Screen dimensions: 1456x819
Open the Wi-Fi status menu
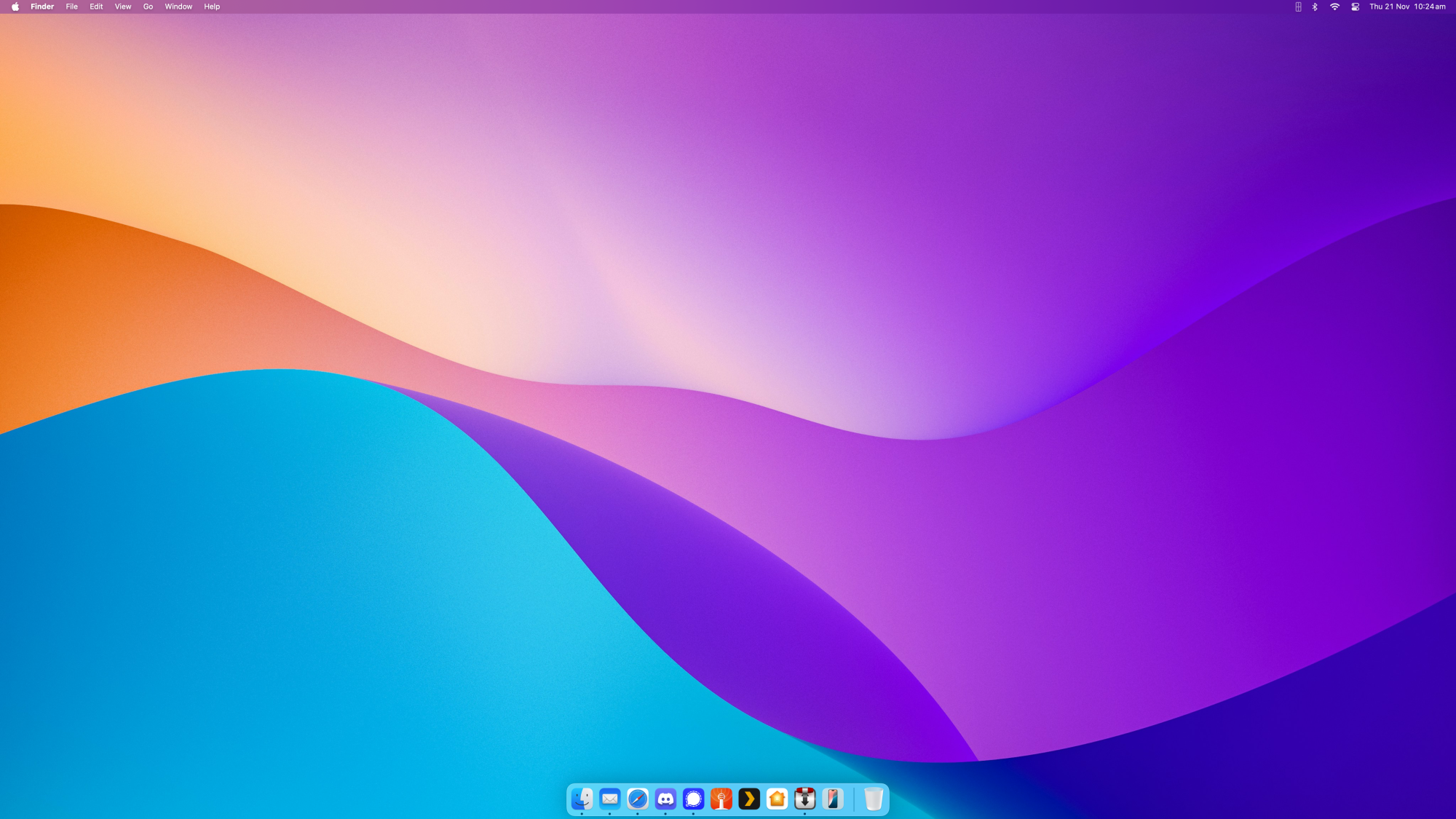pyautogui.click(x=1334, y=7)
